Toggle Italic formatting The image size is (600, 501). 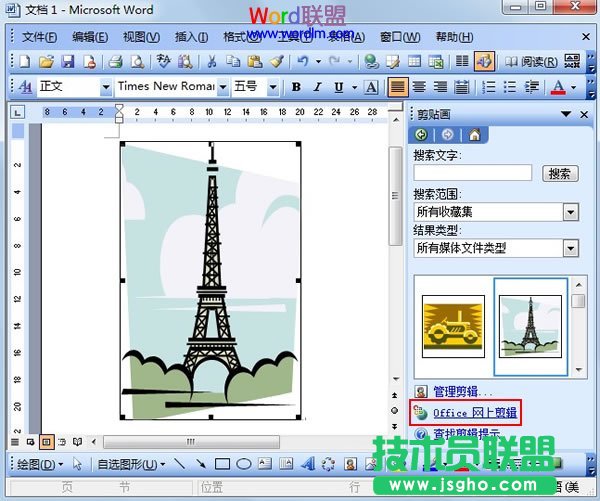pyautogui.click(x=318, y=87)
